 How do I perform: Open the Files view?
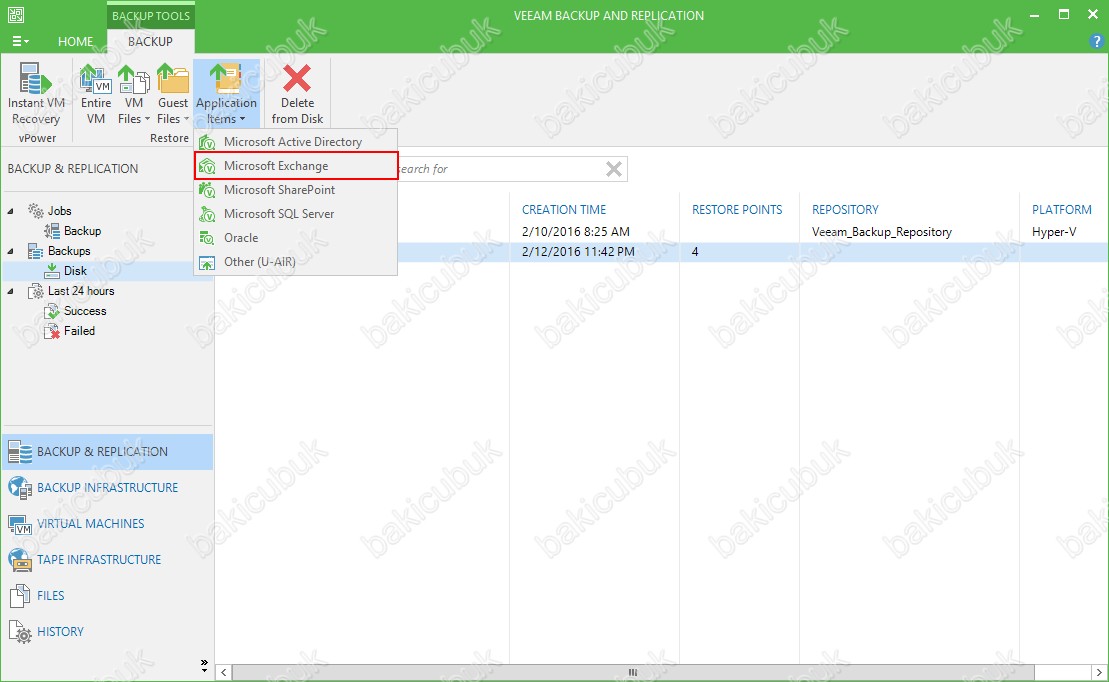point(108,596)
